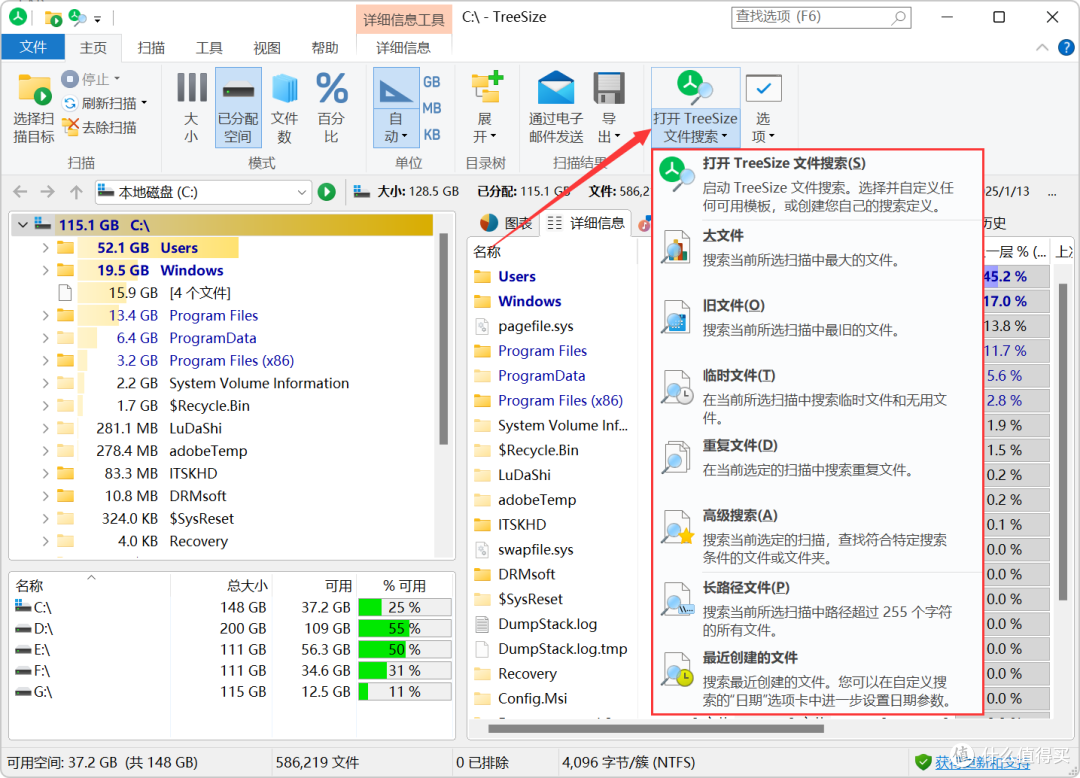Expand the Windows folder tree node
Image resolution: width=1080 pixels, height=778 pixels.
(45, 270)
